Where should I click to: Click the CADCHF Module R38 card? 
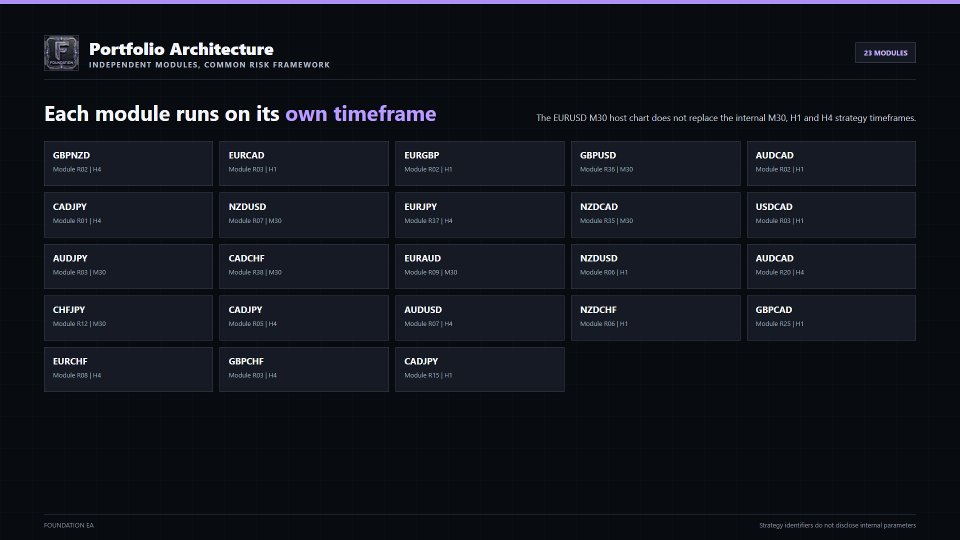point(304,266)
